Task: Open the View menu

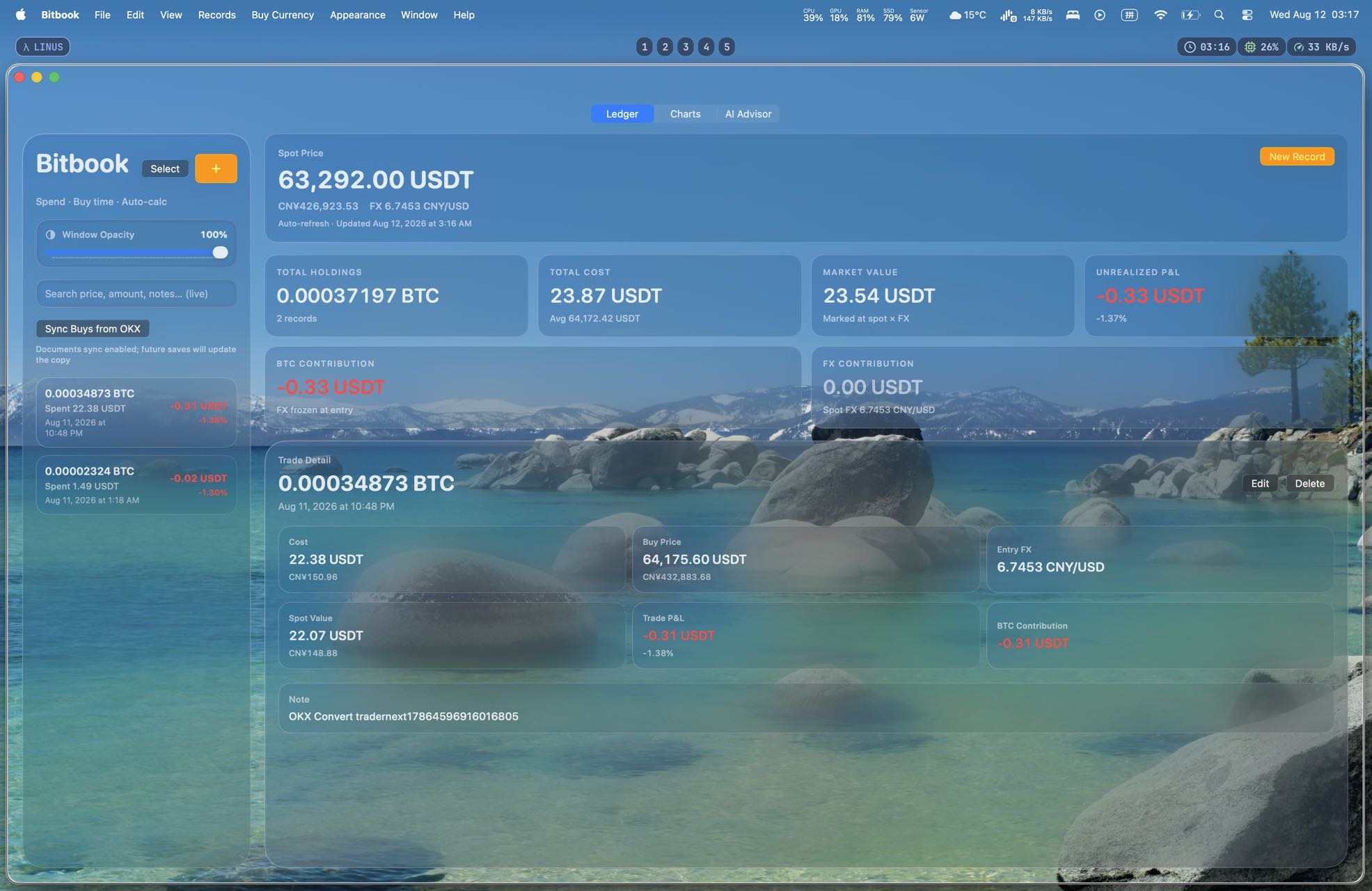Action: pyautogui.click(x=171, y=15)
